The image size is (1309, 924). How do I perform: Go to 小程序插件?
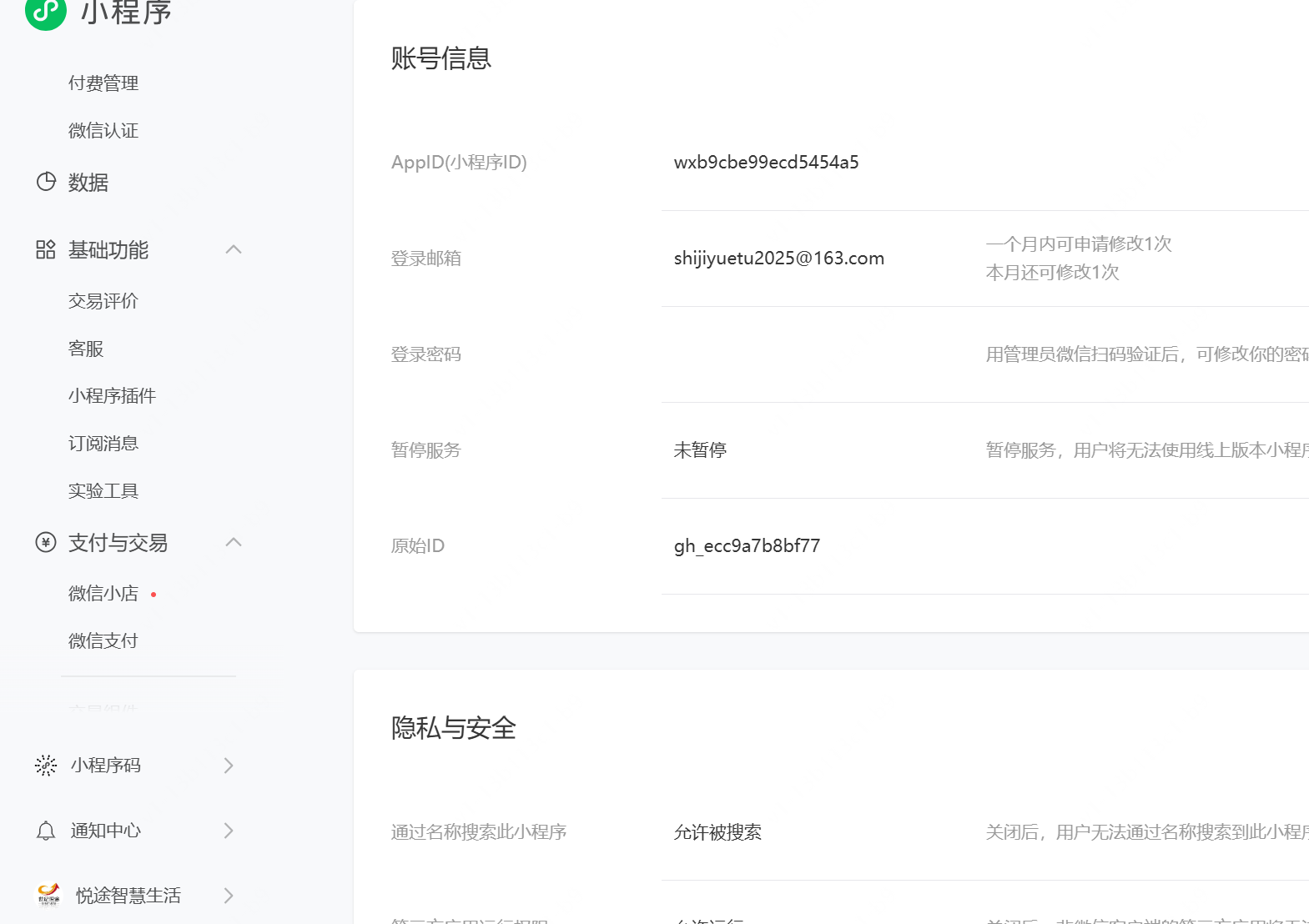pyautogui.click(x=112, y=396)
